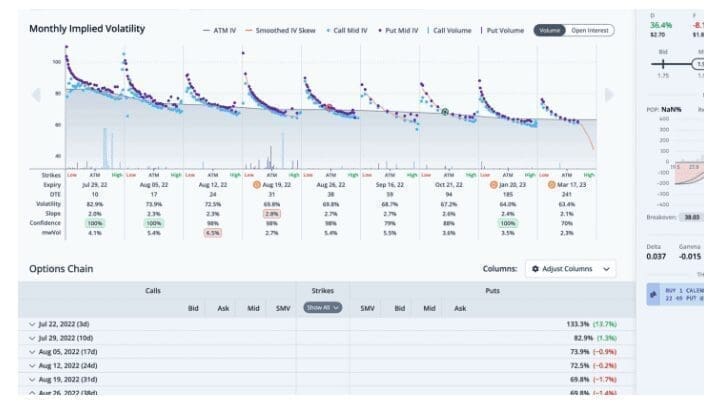Click the gear icon in Adjust Columns
725x410 pixels.
[535, 269]
